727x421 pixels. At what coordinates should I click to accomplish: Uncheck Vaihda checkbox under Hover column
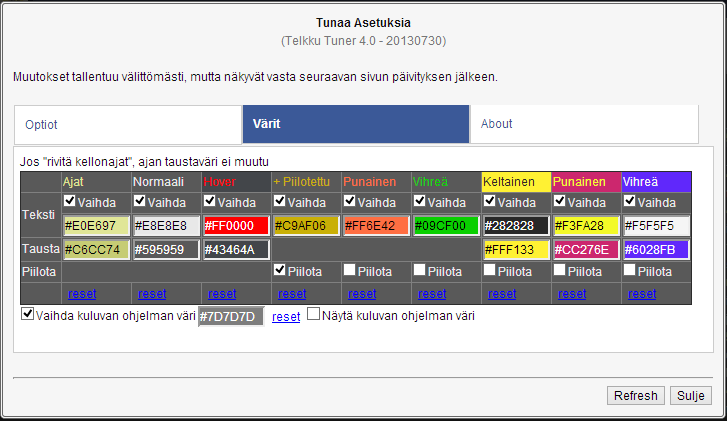209,202
